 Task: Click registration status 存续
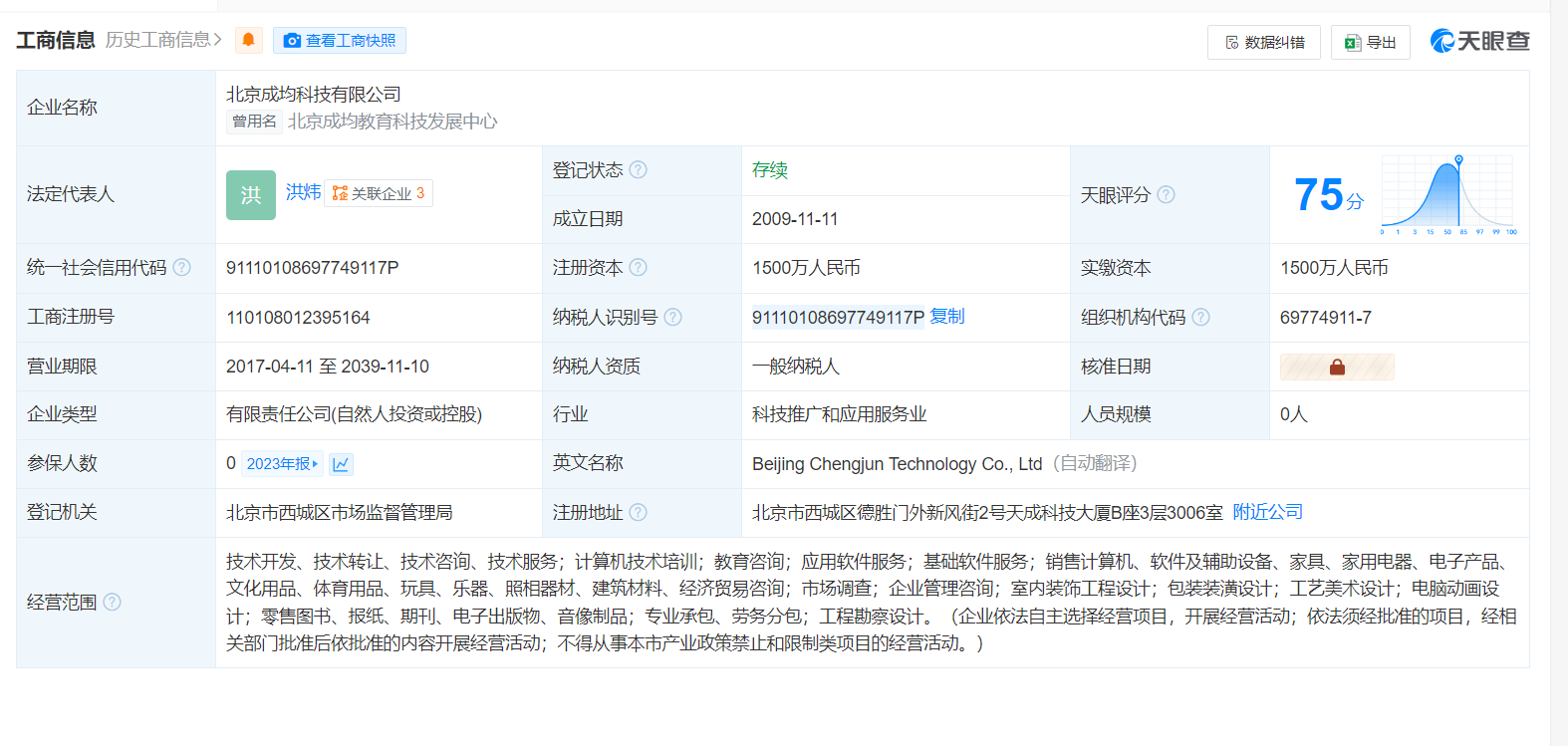click(x=770, y=170)
